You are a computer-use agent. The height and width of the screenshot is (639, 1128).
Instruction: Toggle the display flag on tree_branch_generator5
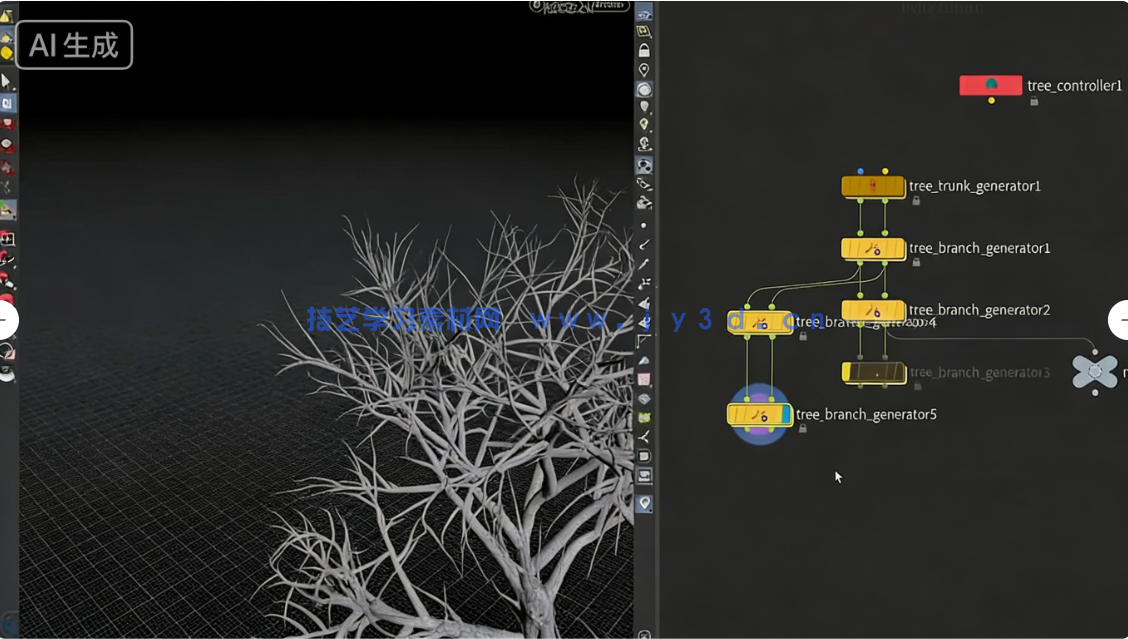click(786, 413)
